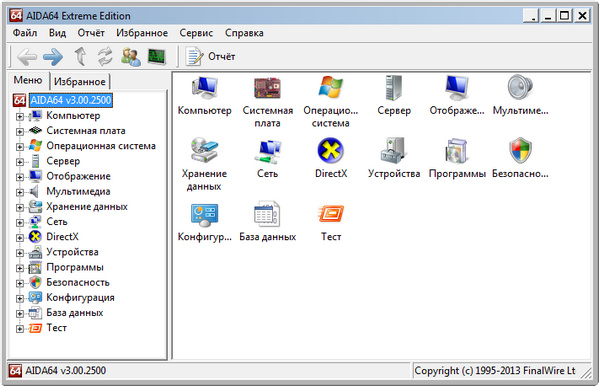
Task: Open the Хранение данных icon in the right pane
Action: click(204, 151)
